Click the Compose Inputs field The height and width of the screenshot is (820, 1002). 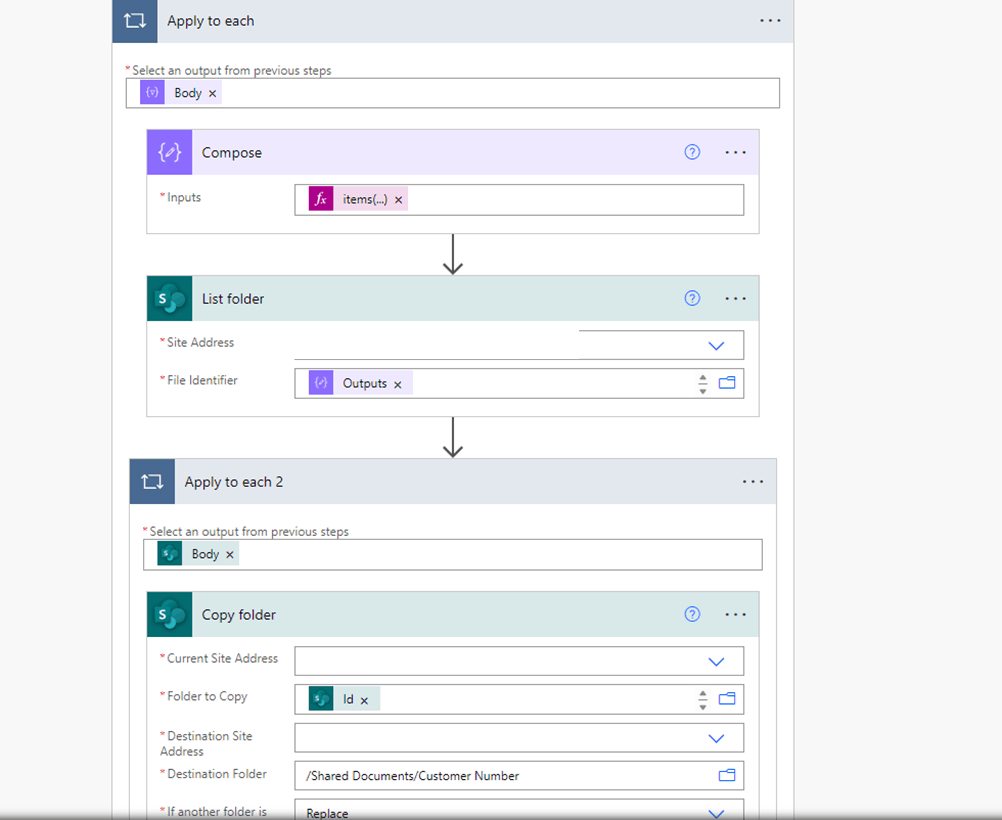519,200
